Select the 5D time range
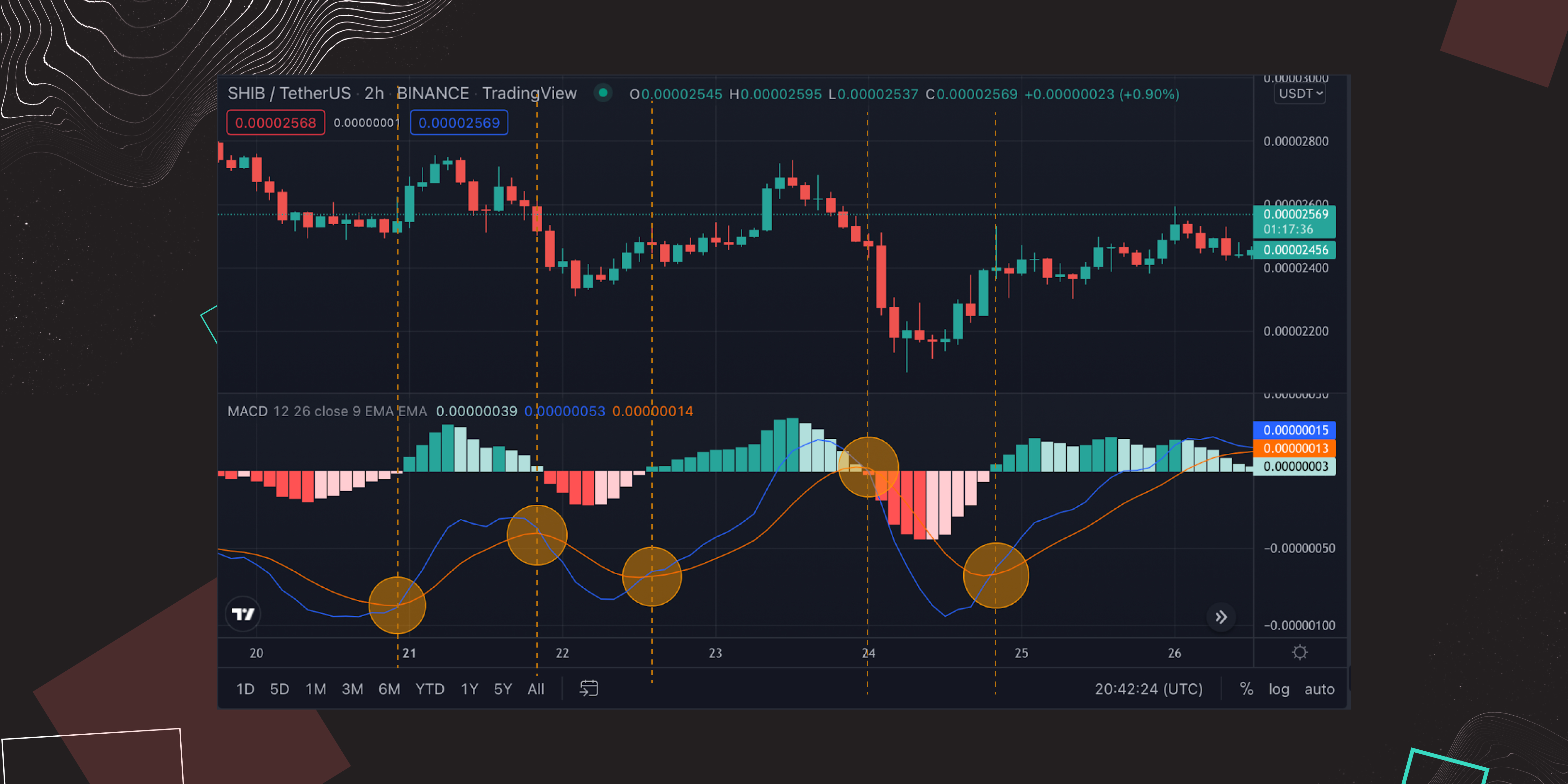Image resolution: width=1568 pixels, height=784 pixels. (279, 689)
